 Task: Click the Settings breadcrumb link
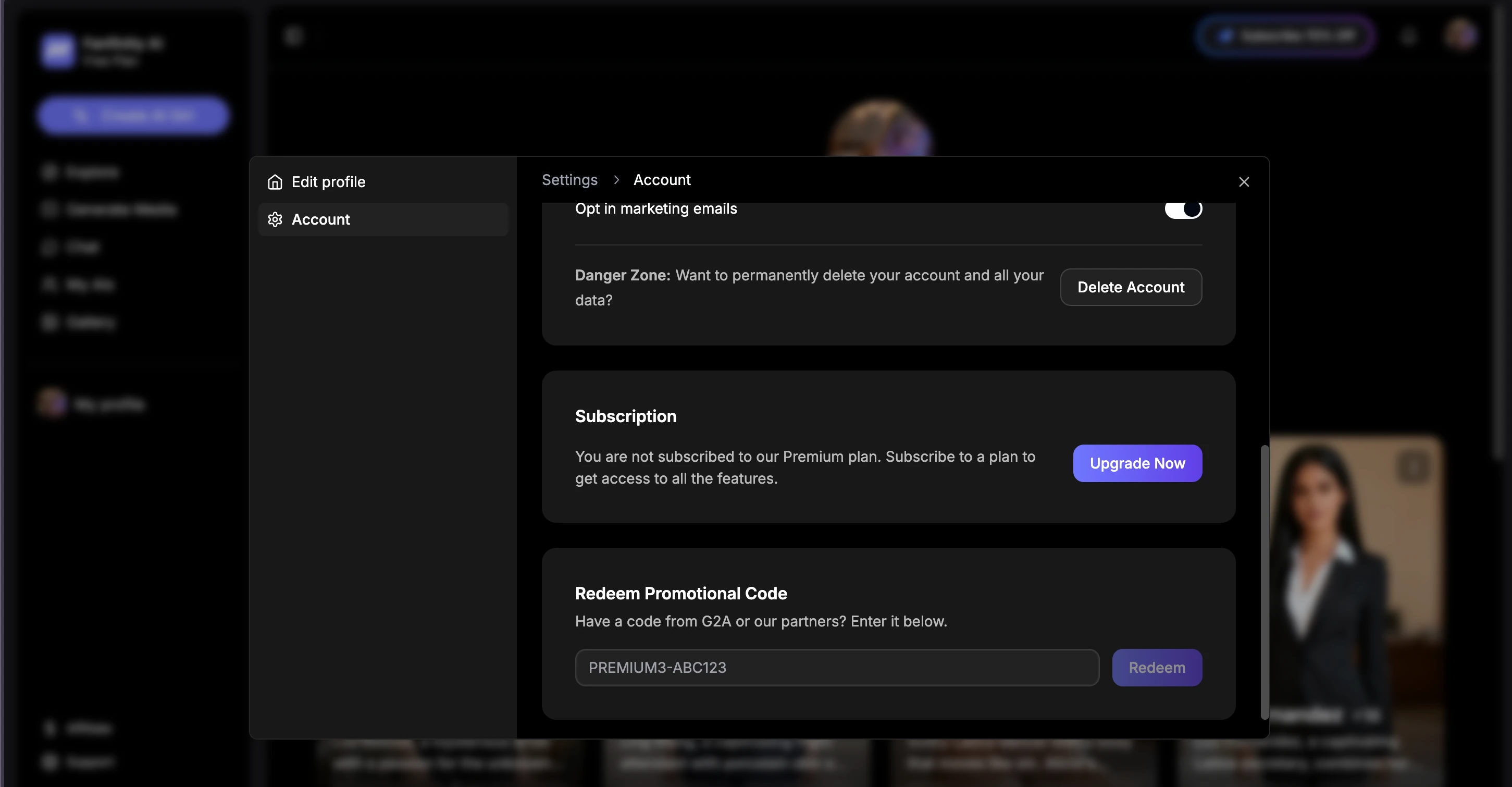coord(569,180)
